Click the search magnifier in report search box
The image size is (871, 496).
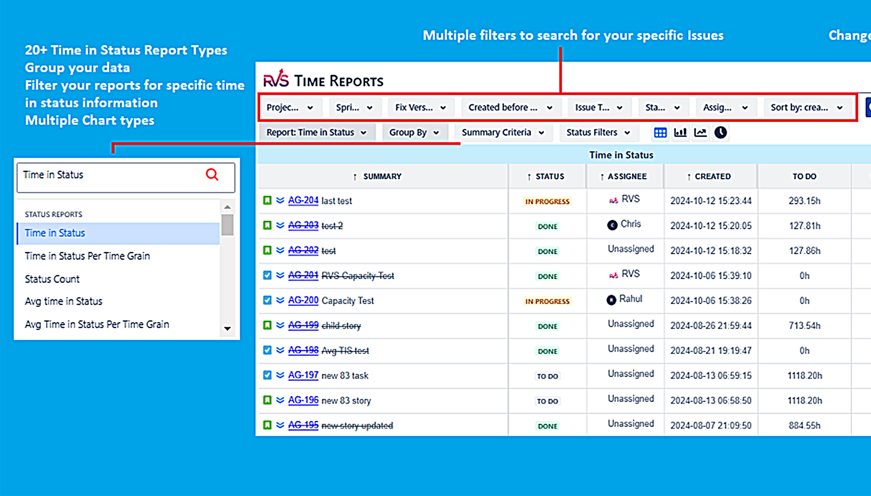coord(212,175)
